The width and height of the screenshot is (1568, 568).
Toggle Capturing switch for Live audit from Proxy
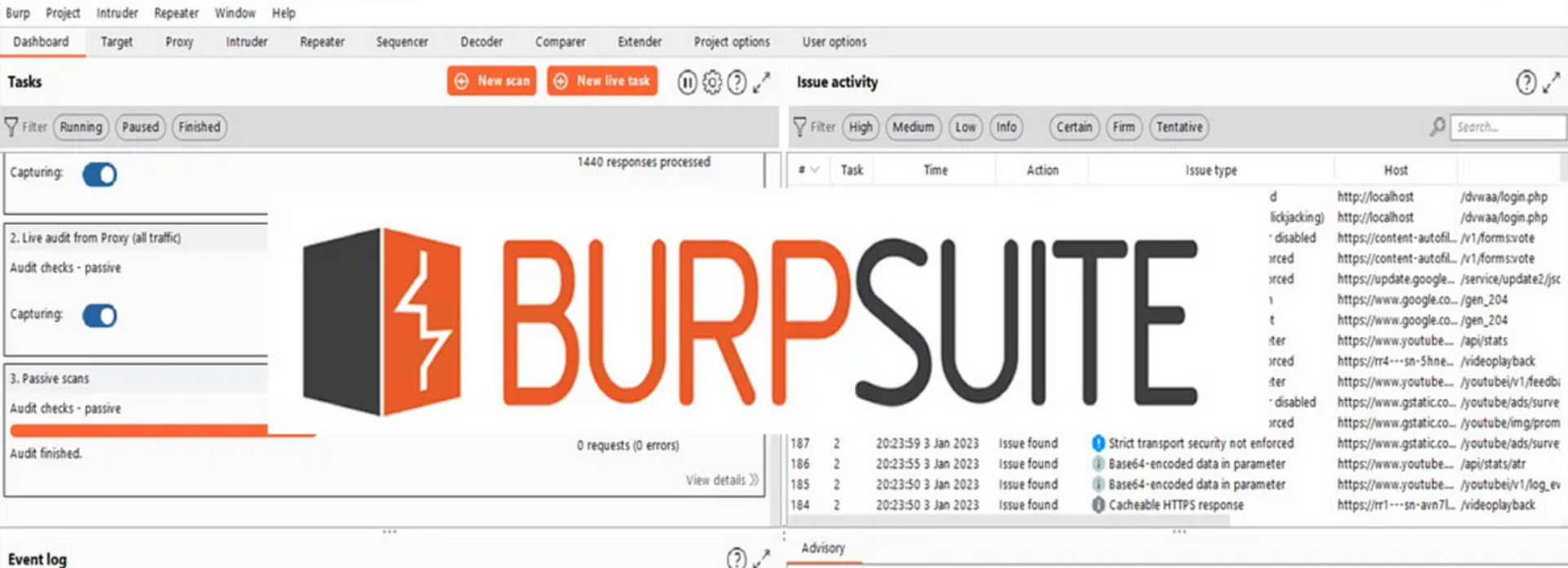point(100,315)
